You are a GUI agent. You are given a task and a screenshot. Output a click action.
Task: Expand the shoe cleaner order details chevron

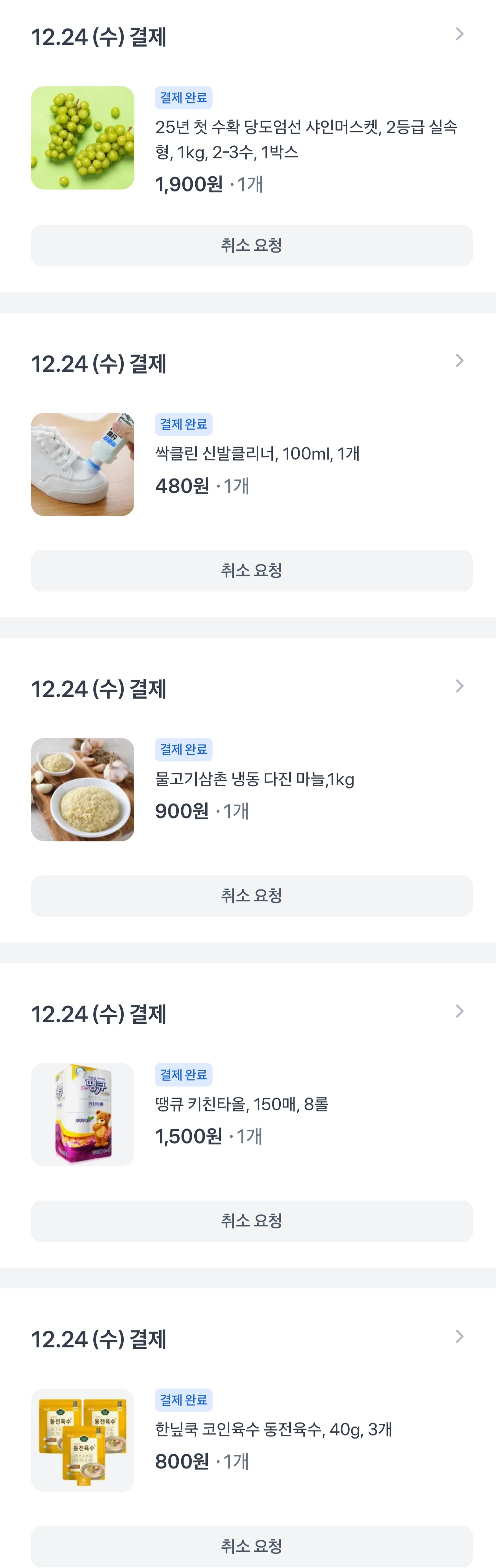(459, 361)
